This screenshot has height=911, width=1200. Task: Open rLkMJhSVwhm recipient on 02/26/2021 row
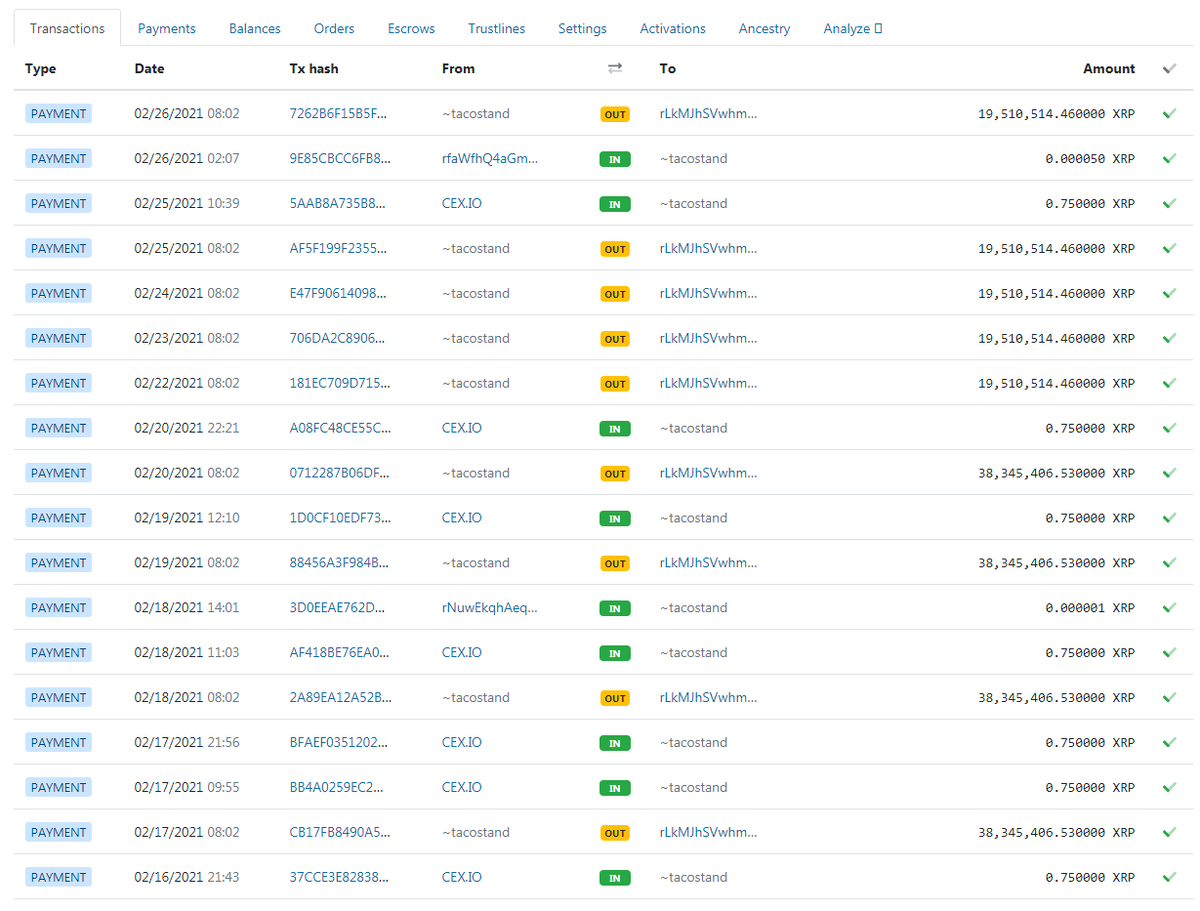(x=708, y=114)
